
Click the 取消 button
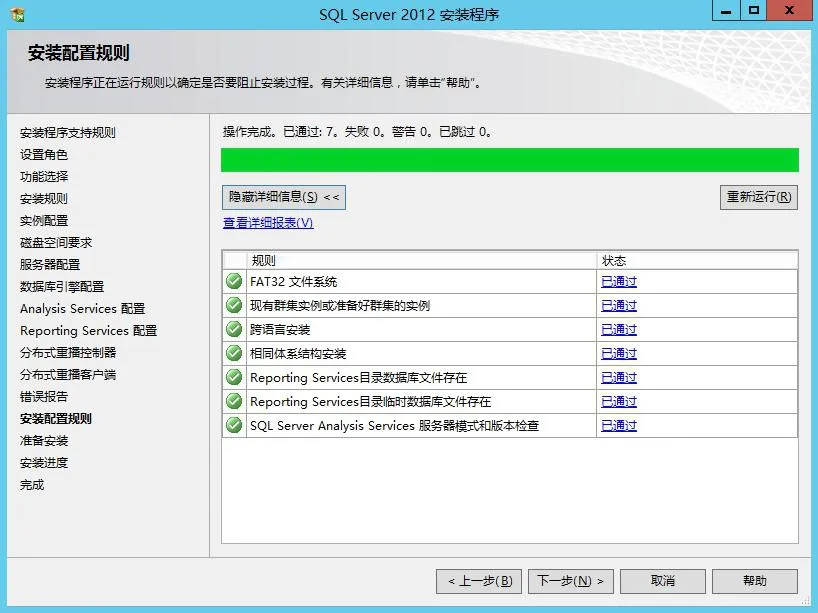(x=662, y=581)
